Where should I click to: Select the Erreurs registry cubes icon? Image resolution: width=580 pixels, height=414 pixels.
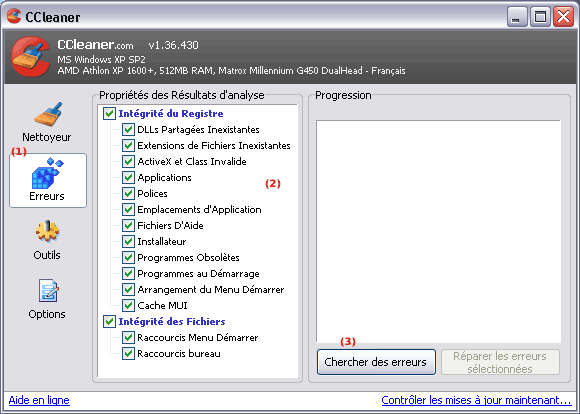pyautogui.click(x=47, y=173)
